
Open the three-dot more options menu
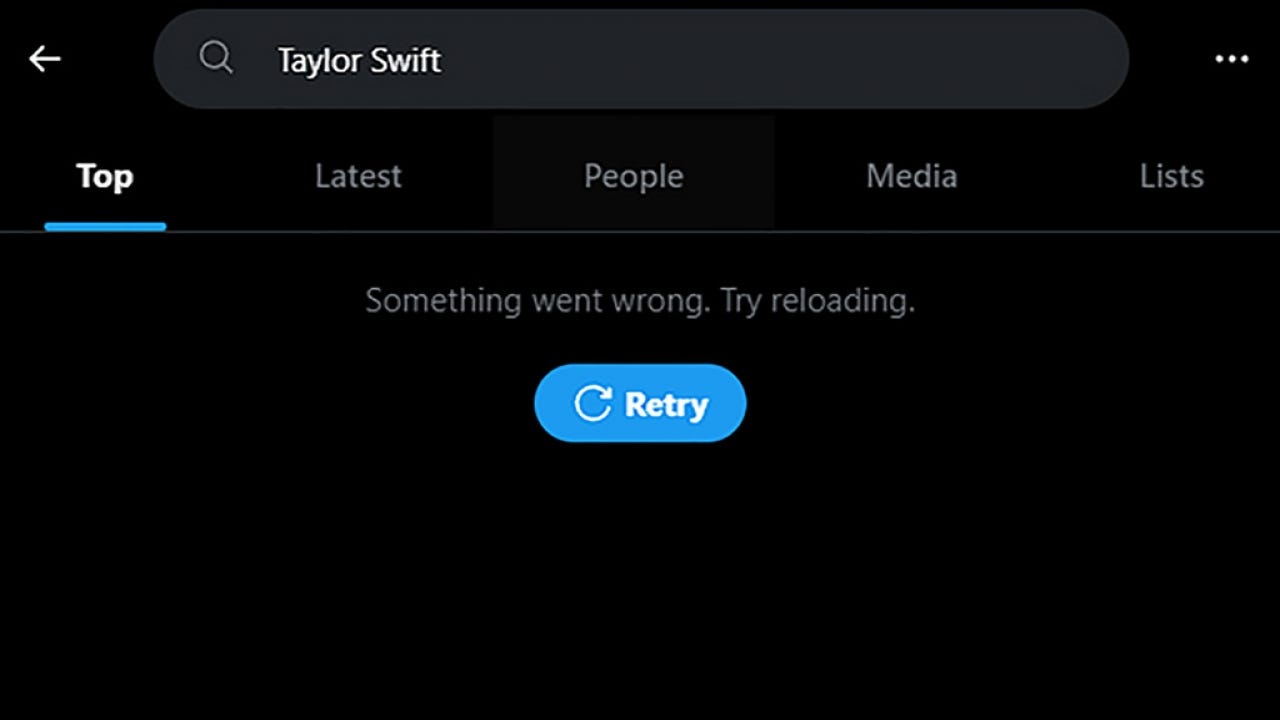(x=1231, y=59)
